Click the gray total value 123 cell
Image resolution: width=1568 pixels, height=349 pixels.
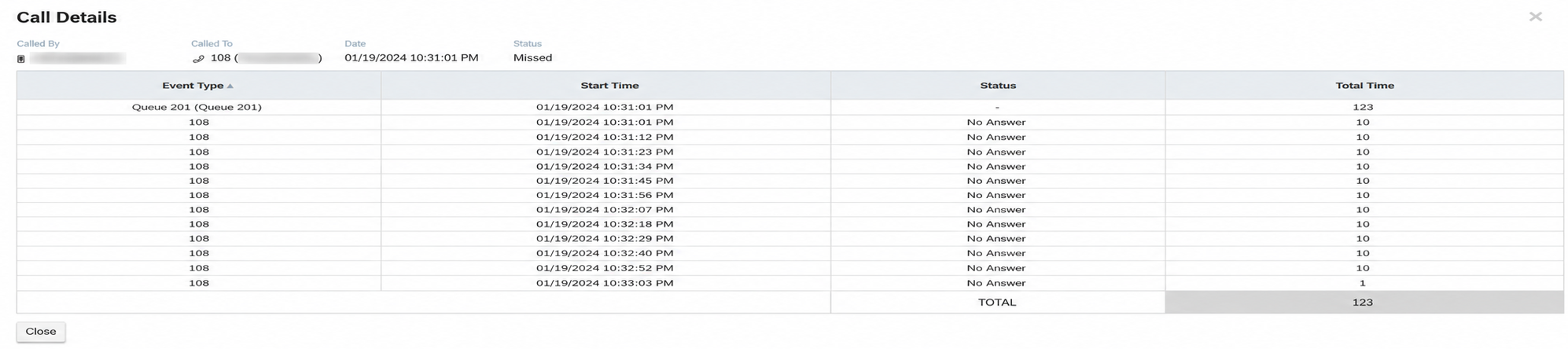pos(1364,302)
